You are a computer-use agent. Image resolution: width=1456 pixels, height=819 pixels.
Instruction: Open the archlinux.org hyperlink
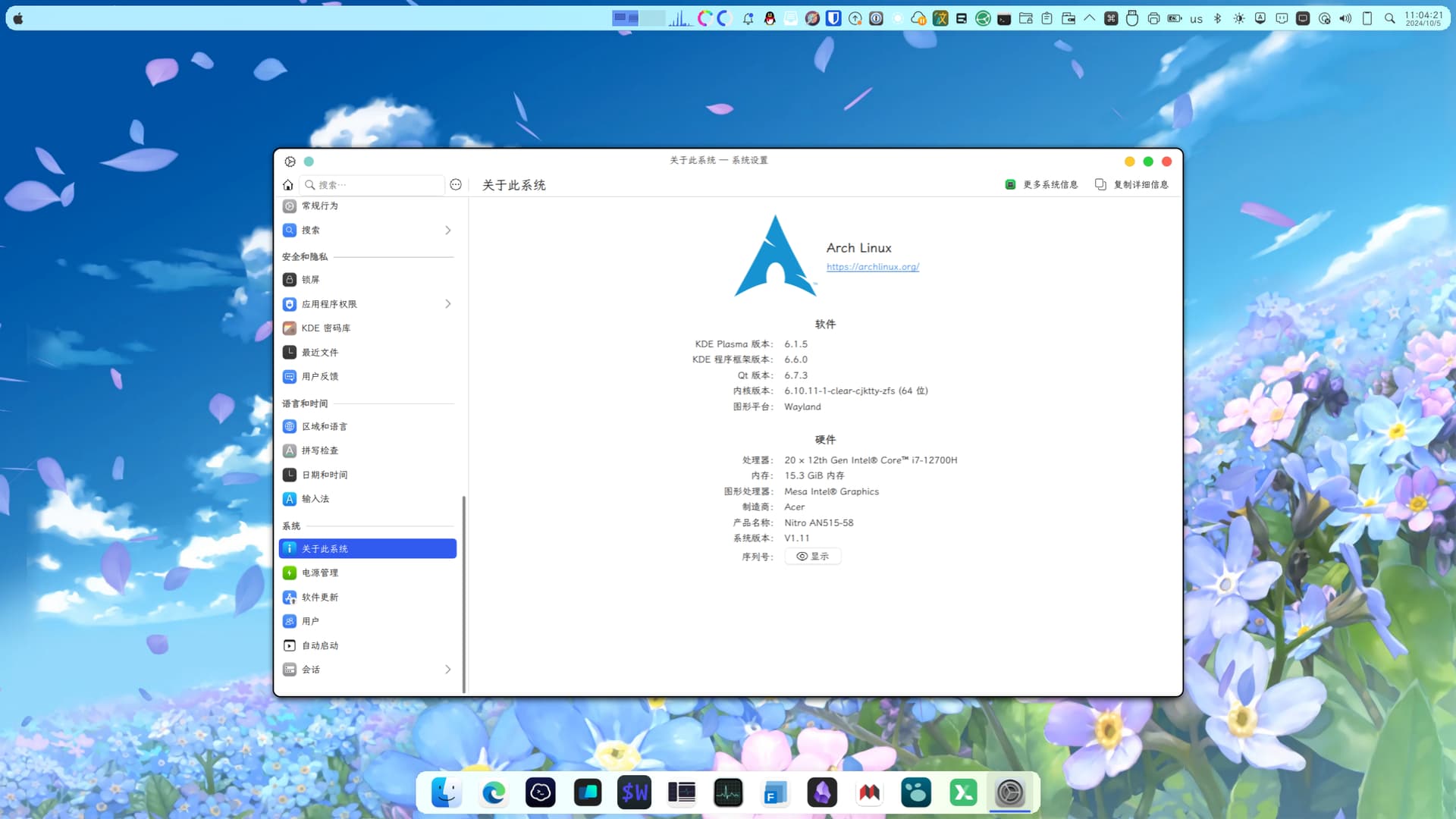tap(873, 267)
